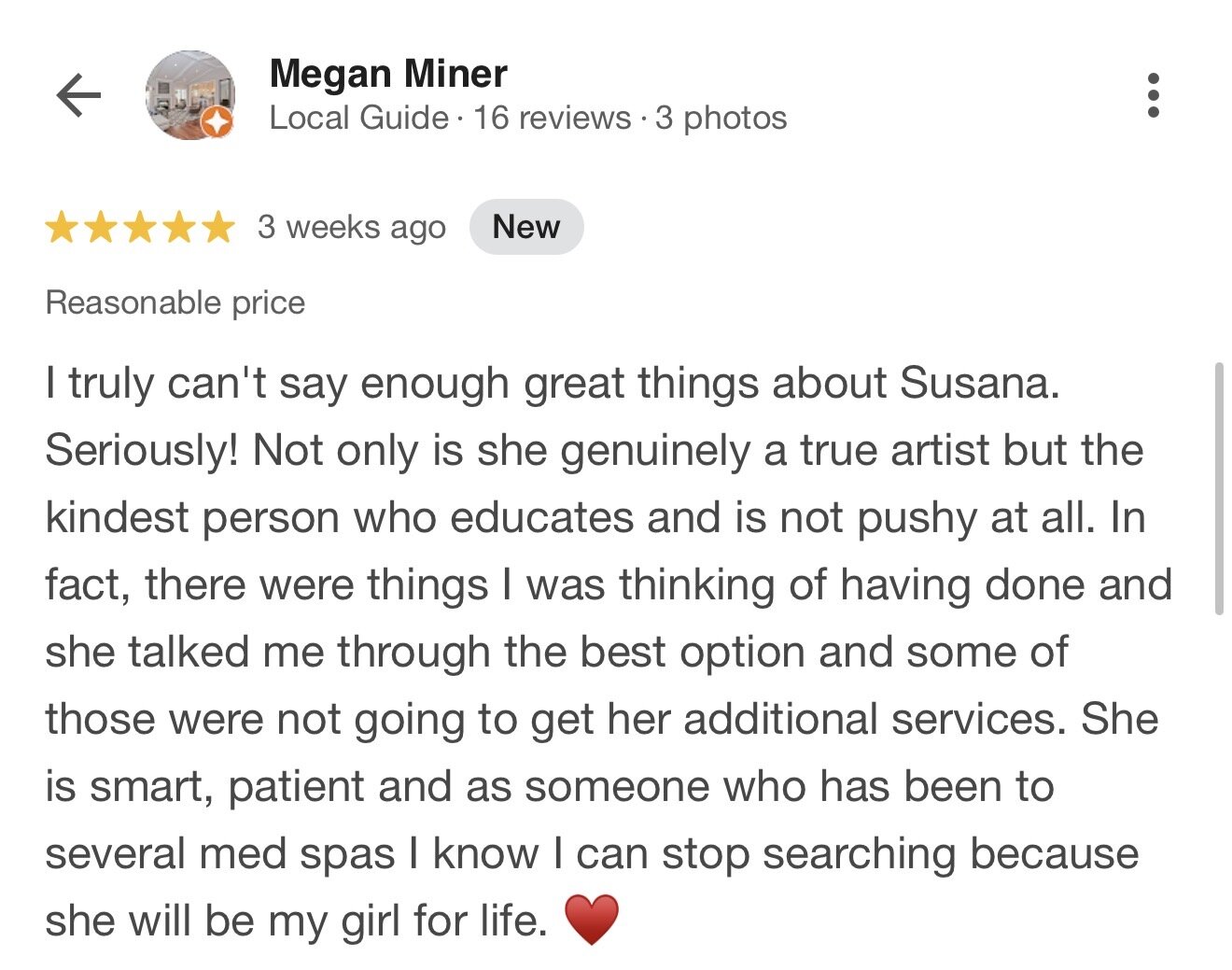Click the vertical scrollbar handle

[x=1219, y=487]
